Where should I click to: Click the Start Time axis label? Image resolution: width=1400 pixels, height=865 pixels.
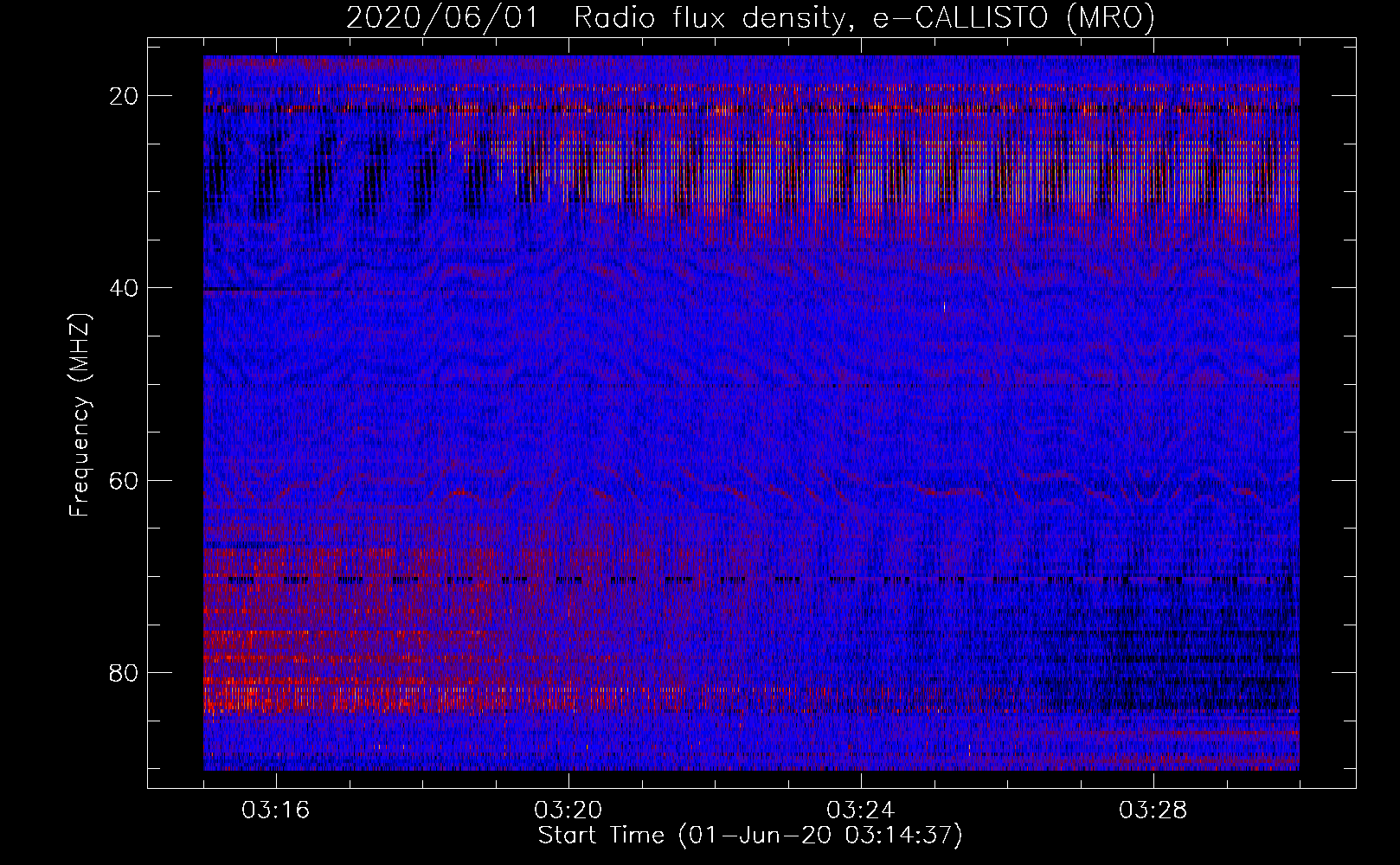[750, 835]
